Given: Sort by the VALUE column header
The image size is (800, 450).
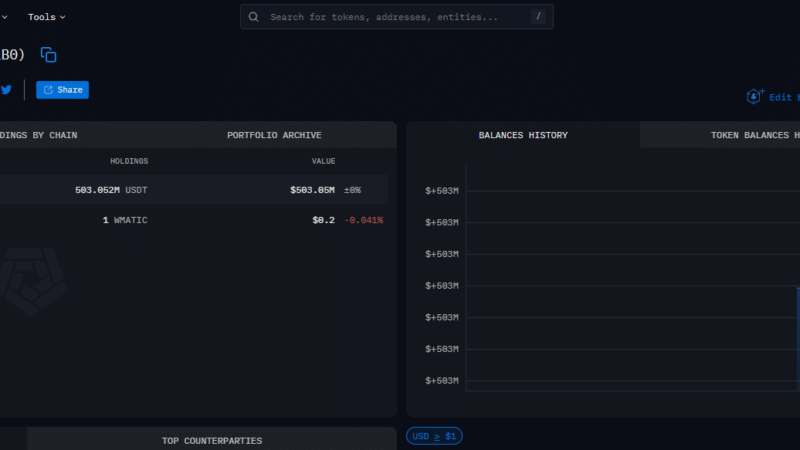Looking at the screenshot, I should tap(323, 161).
